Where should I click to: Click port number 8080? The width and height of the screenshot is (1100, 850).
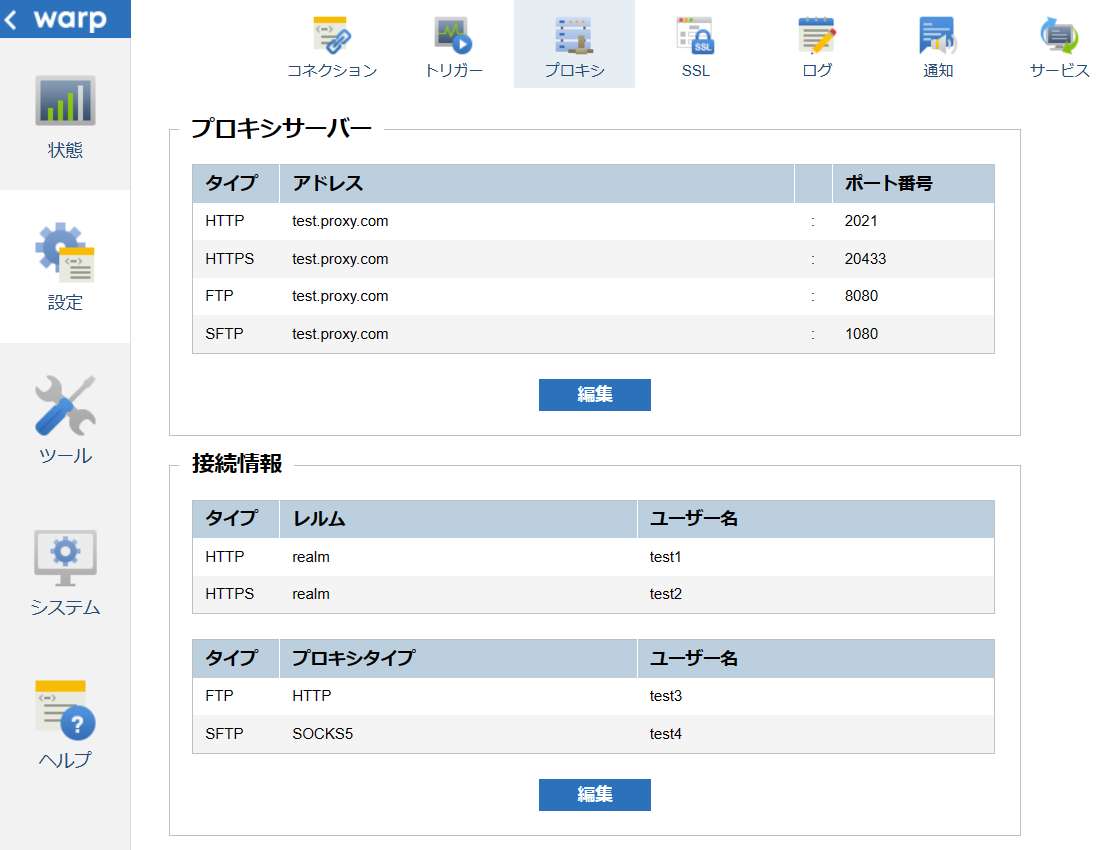click(861, 296)
